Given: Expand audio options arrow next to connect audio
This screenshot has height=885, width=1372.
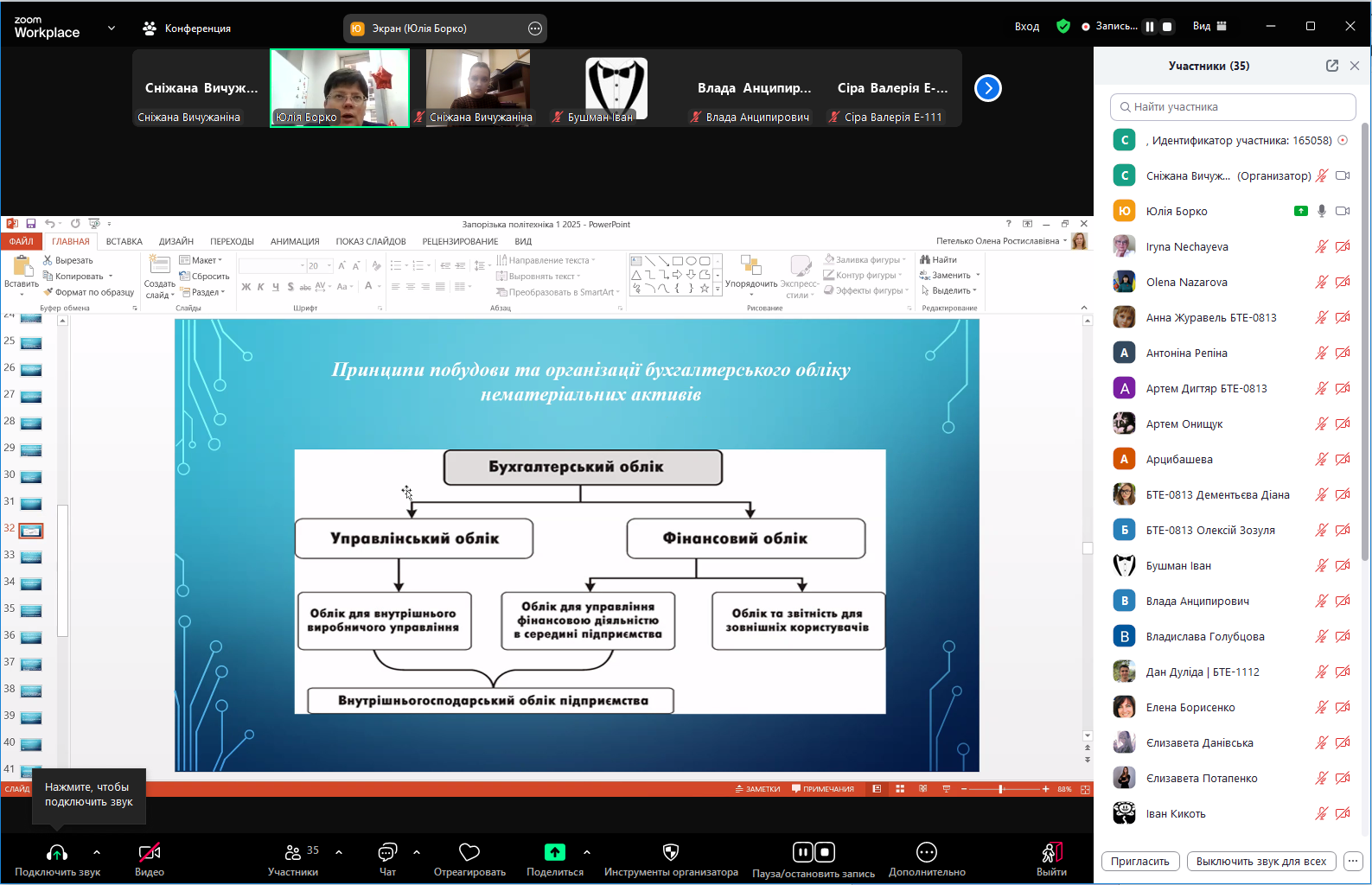Looking at the screenshot, I should point(97,852).
